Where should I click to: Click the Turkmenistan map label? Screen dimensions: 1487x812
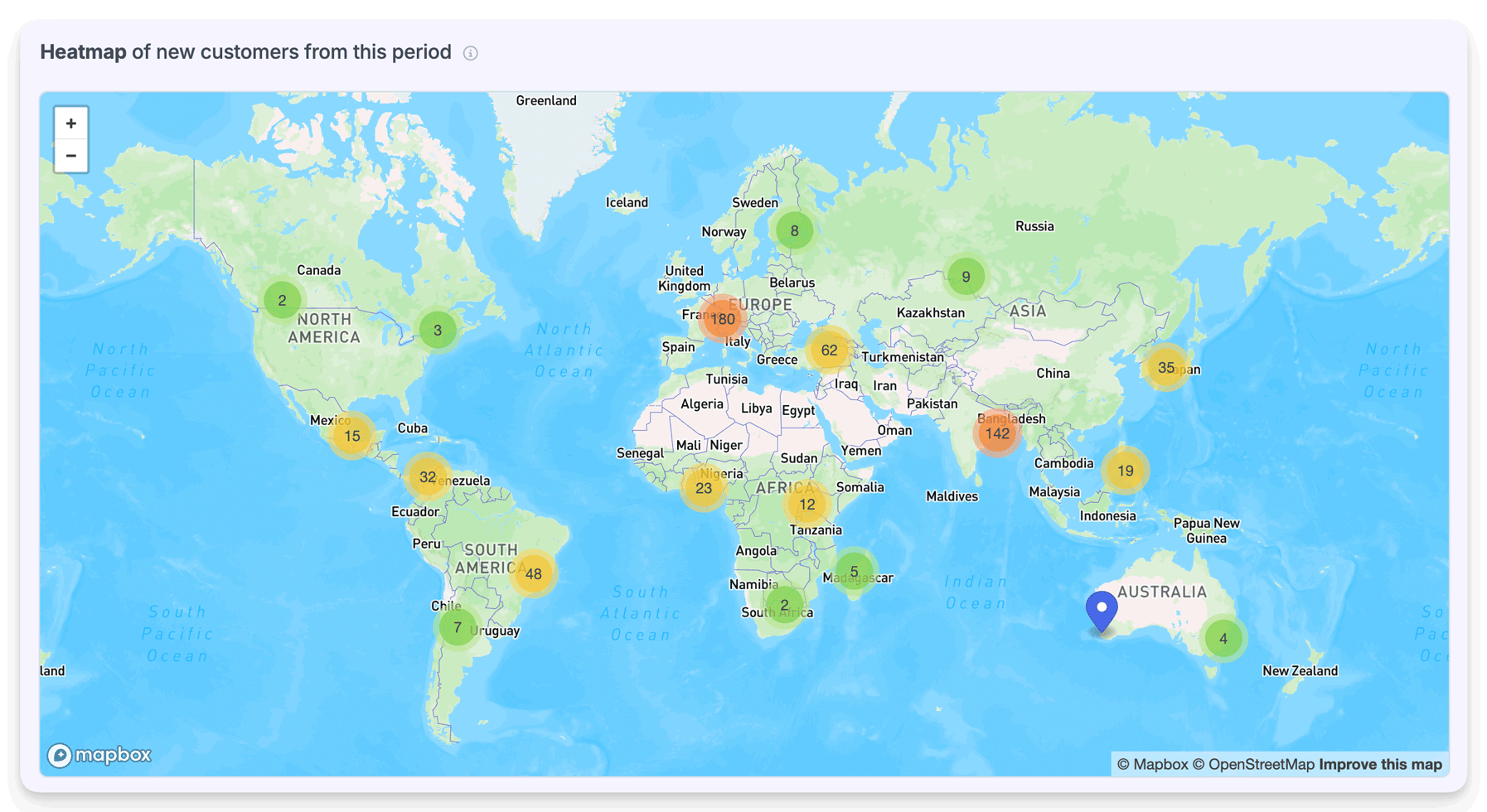point(903,357)
